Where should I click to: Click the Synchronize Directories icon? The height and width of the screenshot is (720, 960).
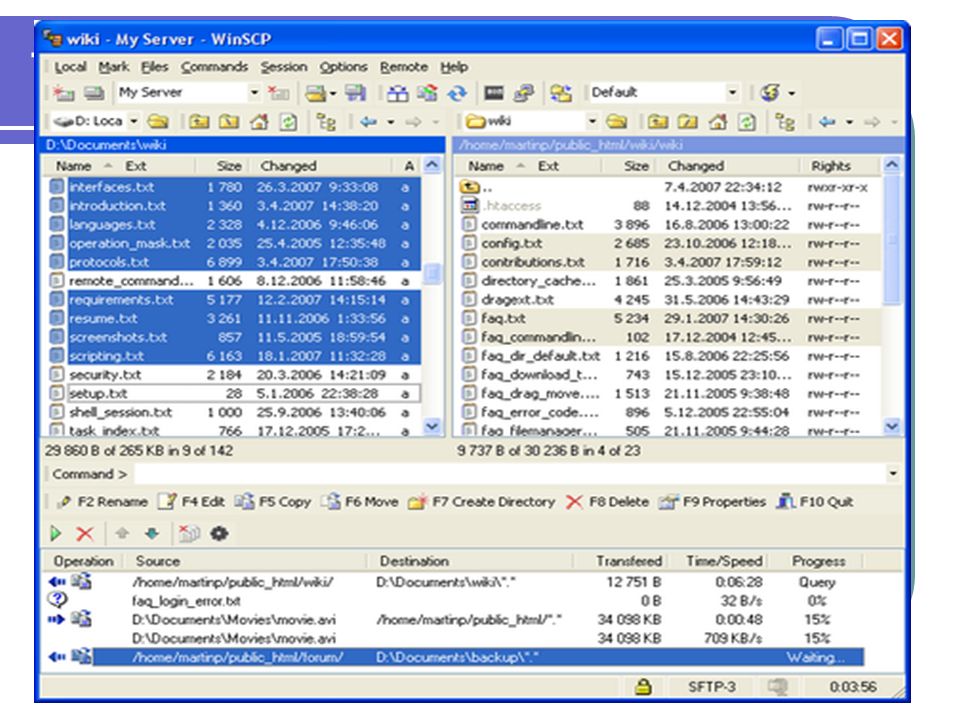coord(427,93)
